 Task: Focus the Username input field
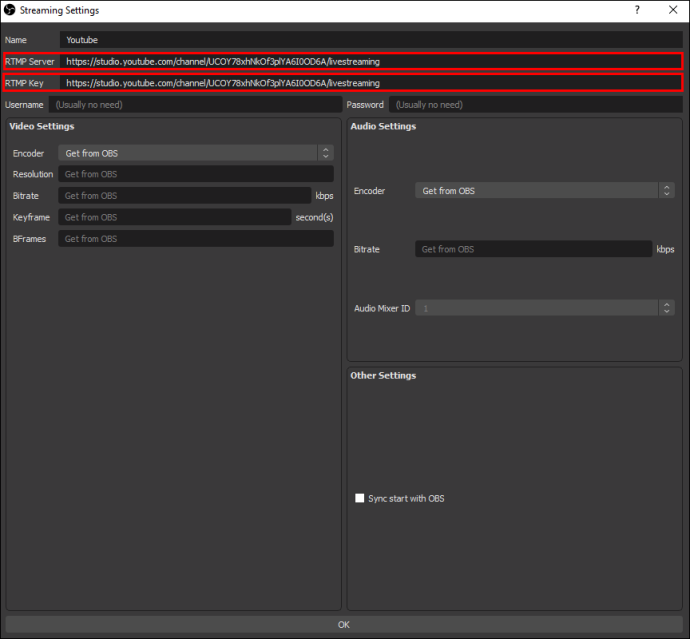click(x=195, y=105)
